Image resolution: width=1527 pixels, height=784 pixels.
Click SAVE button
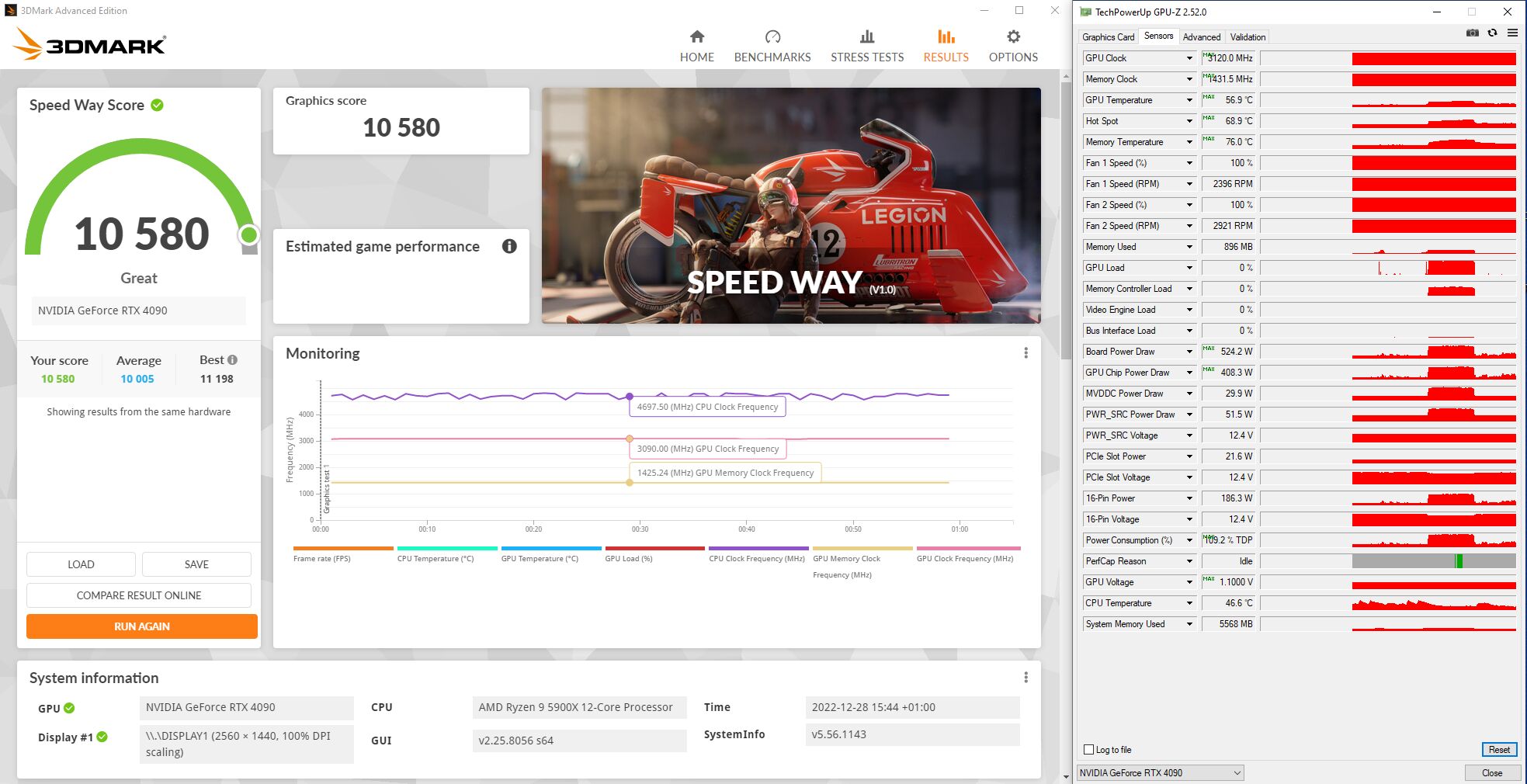point(196,564)
